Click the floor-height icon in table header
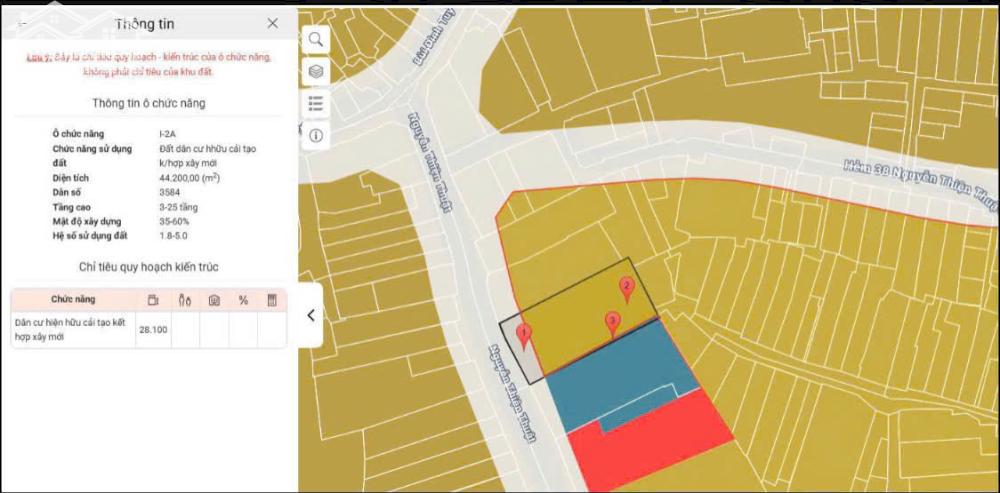1000x493 pixels. point(214,299)
